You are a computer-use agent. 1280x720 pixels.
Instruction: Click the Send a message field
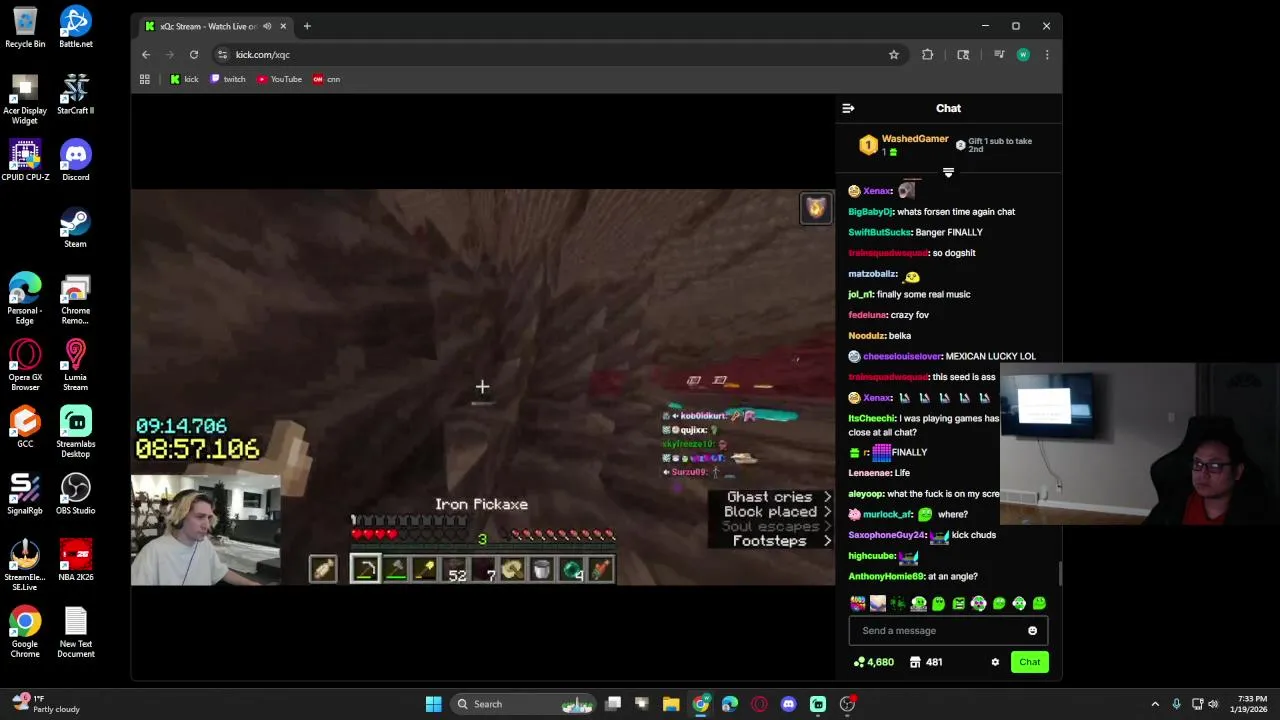948,631
